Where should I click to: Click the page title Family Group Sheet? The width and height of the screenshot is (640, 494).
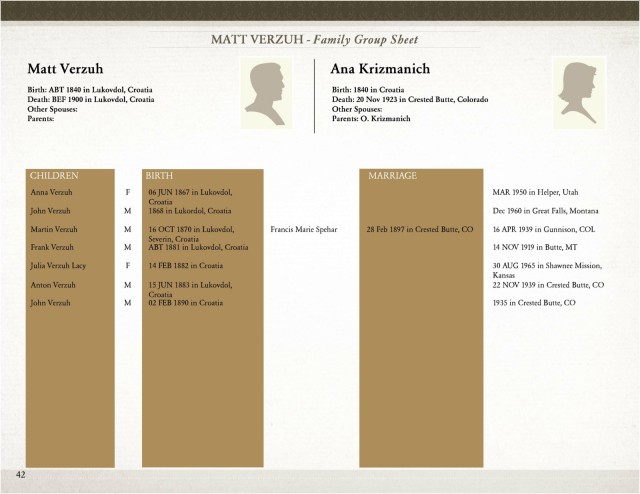coord(366,40)
